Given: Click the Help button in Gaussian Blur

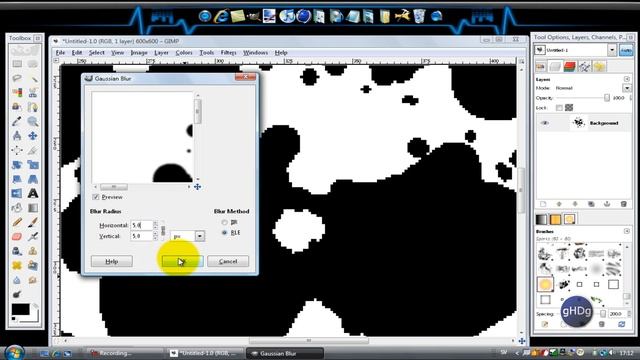Looking at the screenshot, I should [x=112, y=261].
